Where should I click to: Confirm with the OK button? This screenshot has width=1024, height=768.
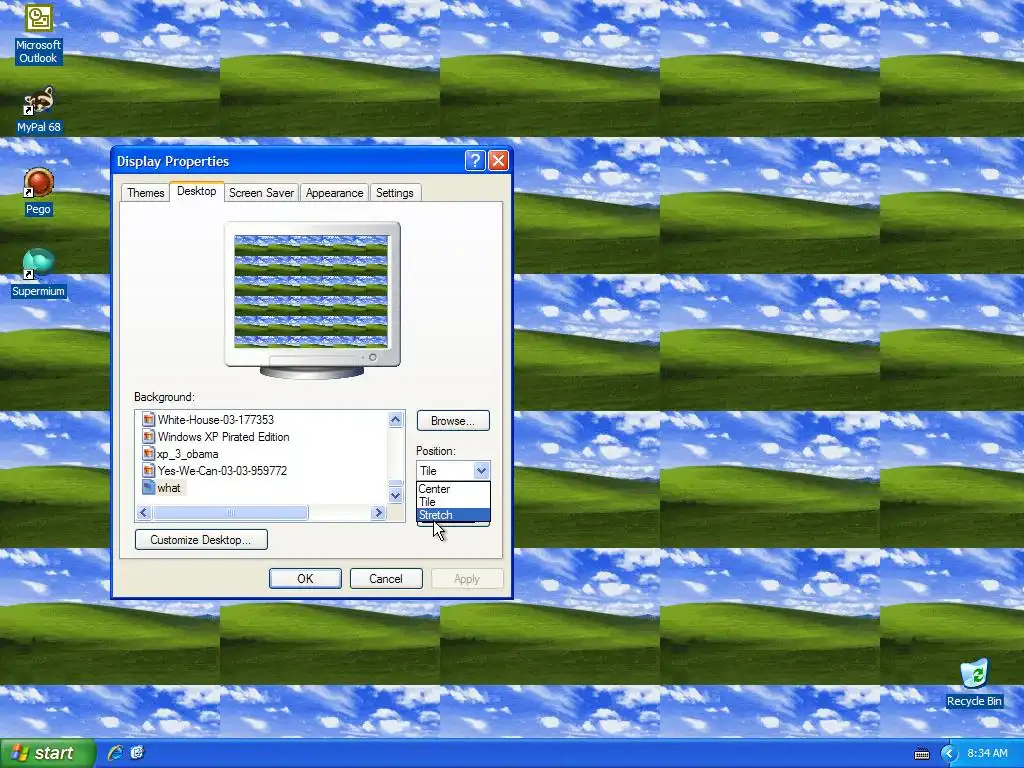click(305, 579)
